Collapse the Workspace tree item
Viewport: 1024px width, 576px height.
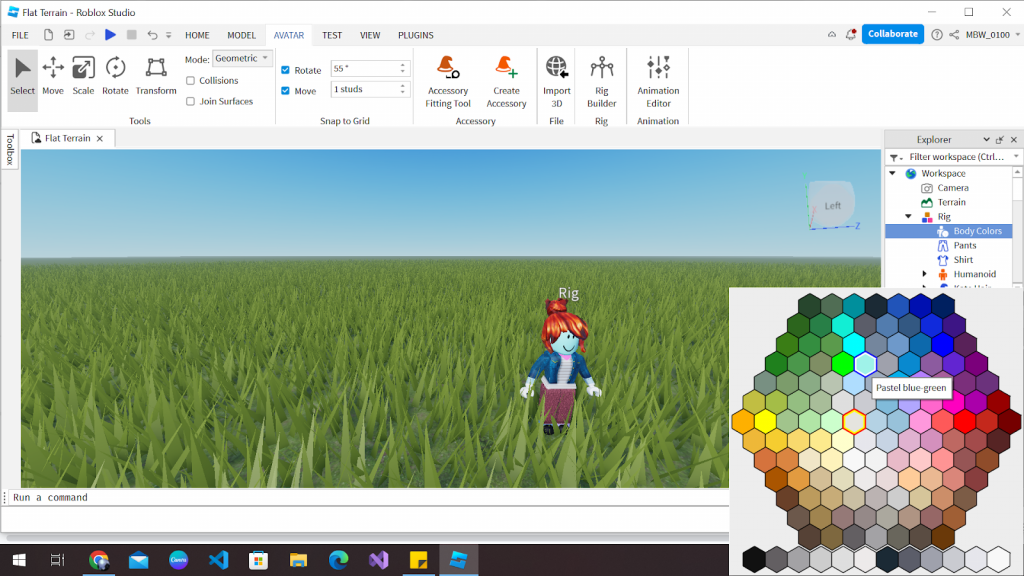click(x=893, y=173)
